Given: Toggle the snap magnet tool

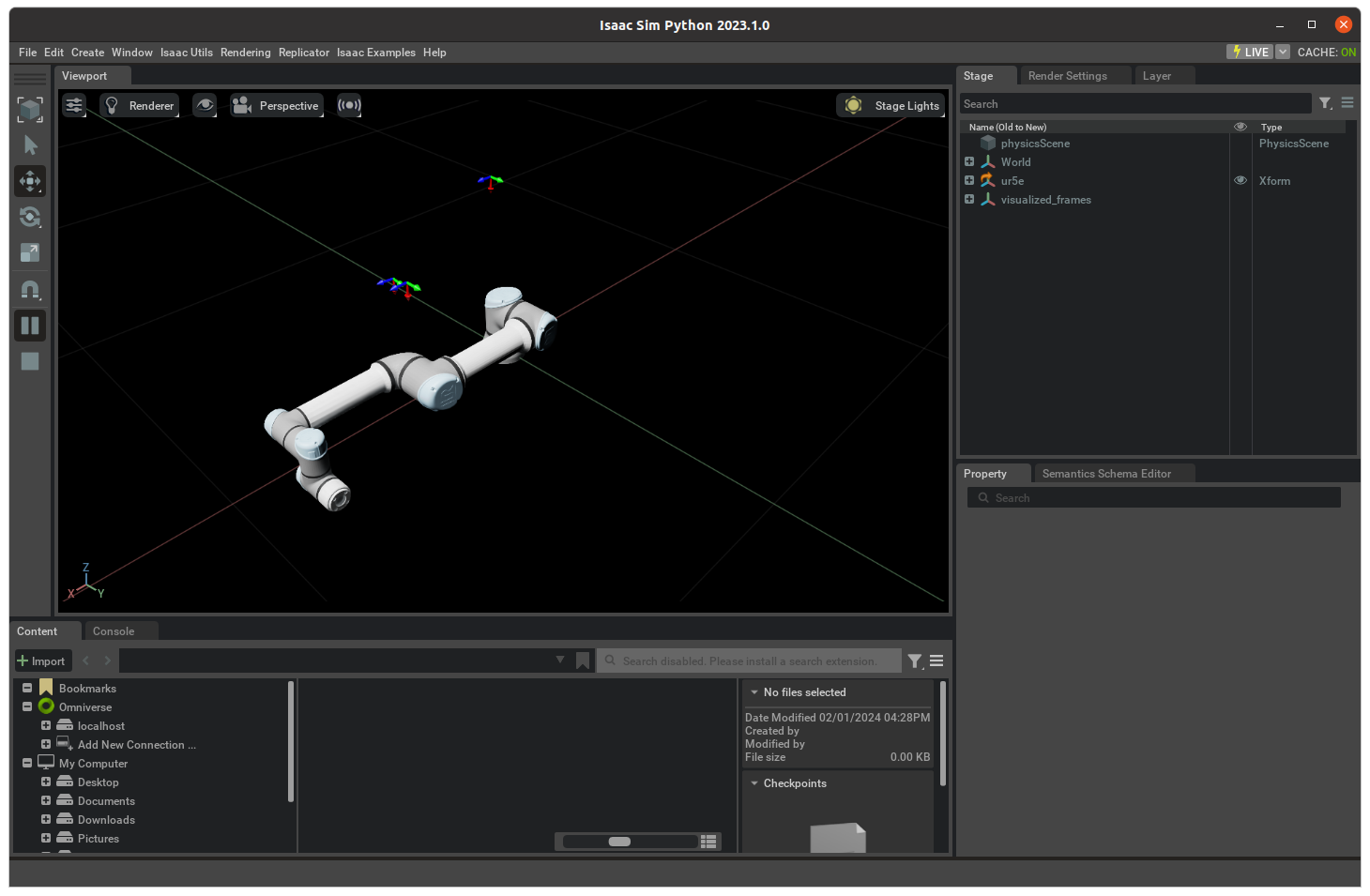Looking at the screenshot, I should point(30,290).
